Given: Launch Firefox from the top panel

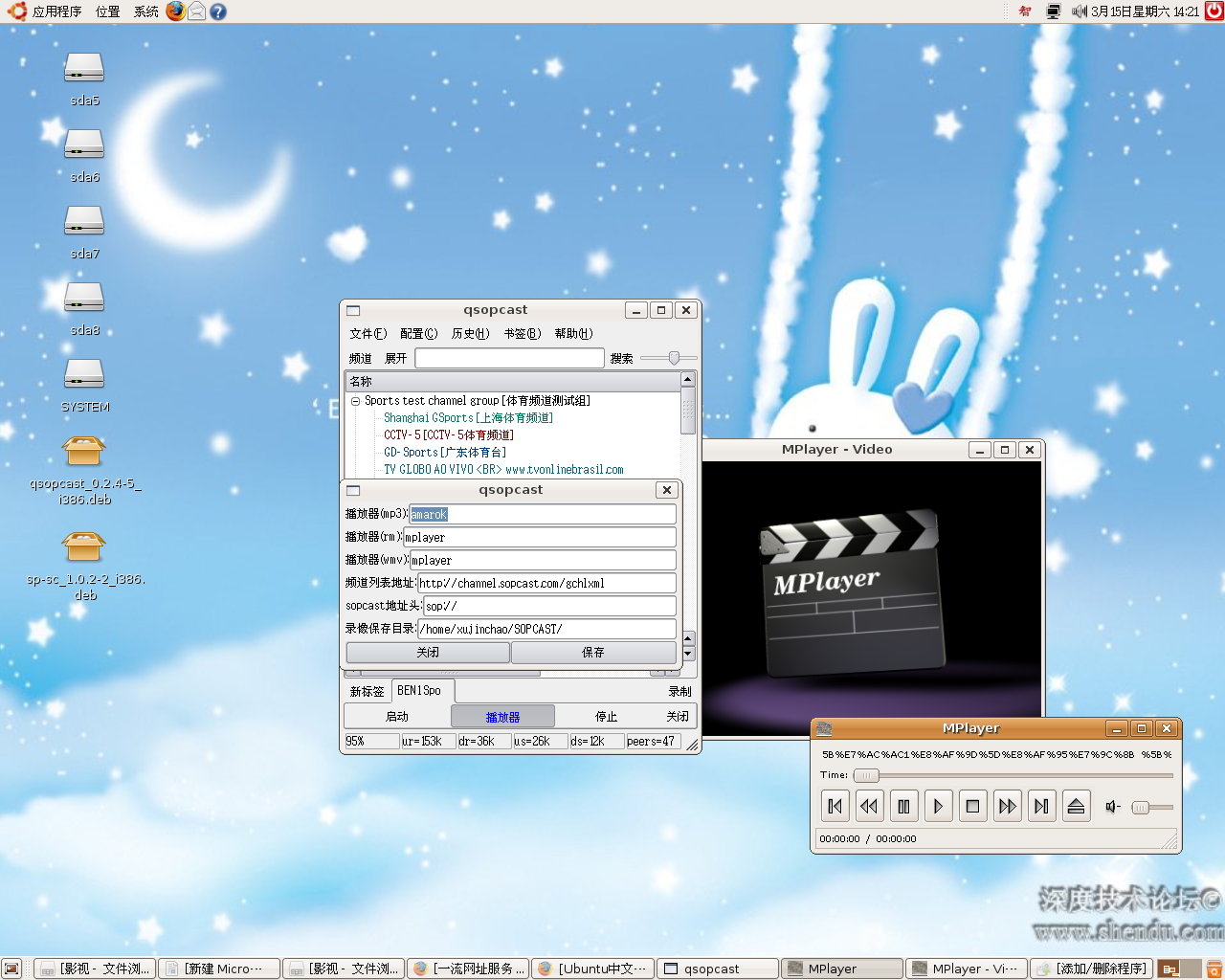Looking at the screenshot, I should click(x=175, y=11).
